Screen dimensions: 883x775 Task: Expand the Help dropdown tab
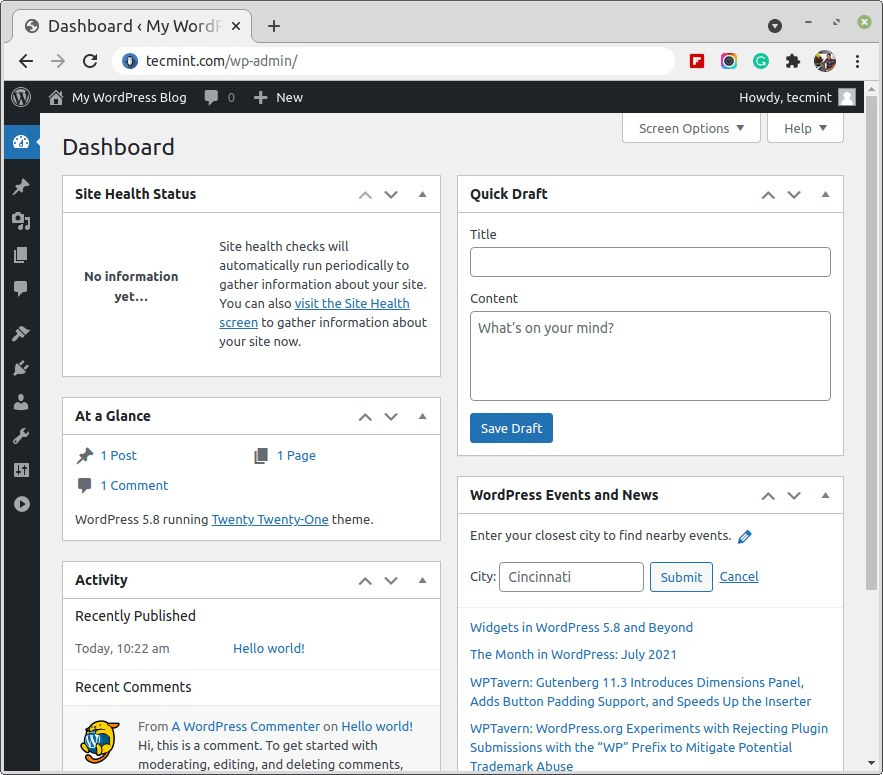tap(805, 128)
